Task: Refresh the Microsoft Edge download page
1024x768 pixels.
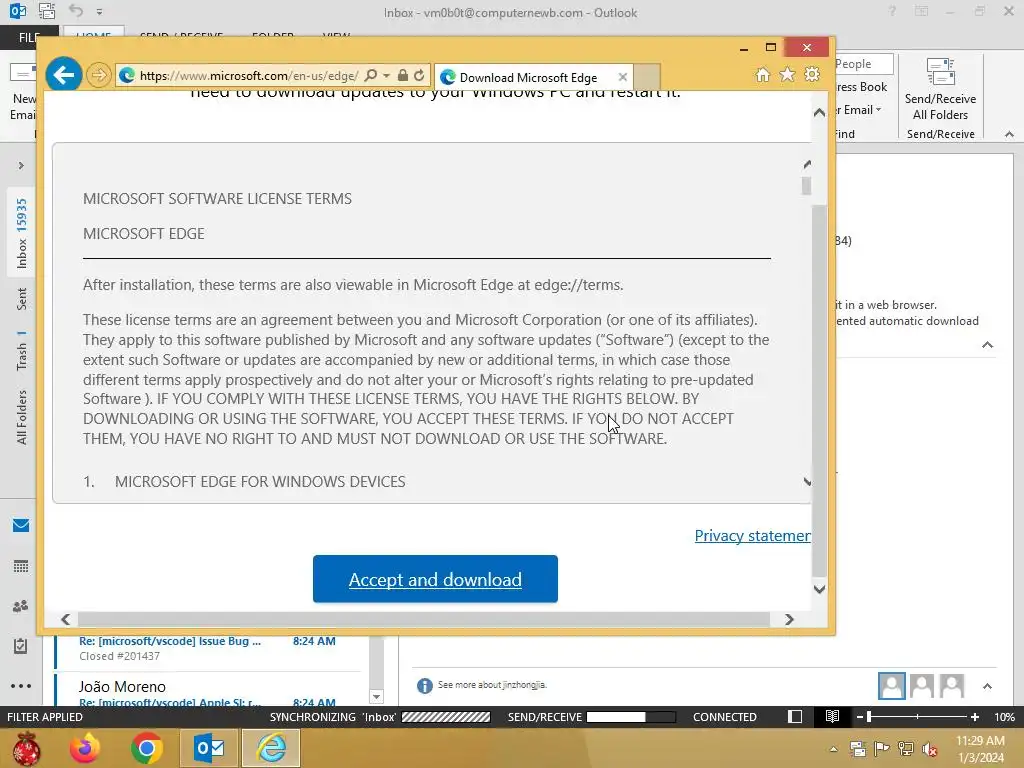Action: coord(419,75)
